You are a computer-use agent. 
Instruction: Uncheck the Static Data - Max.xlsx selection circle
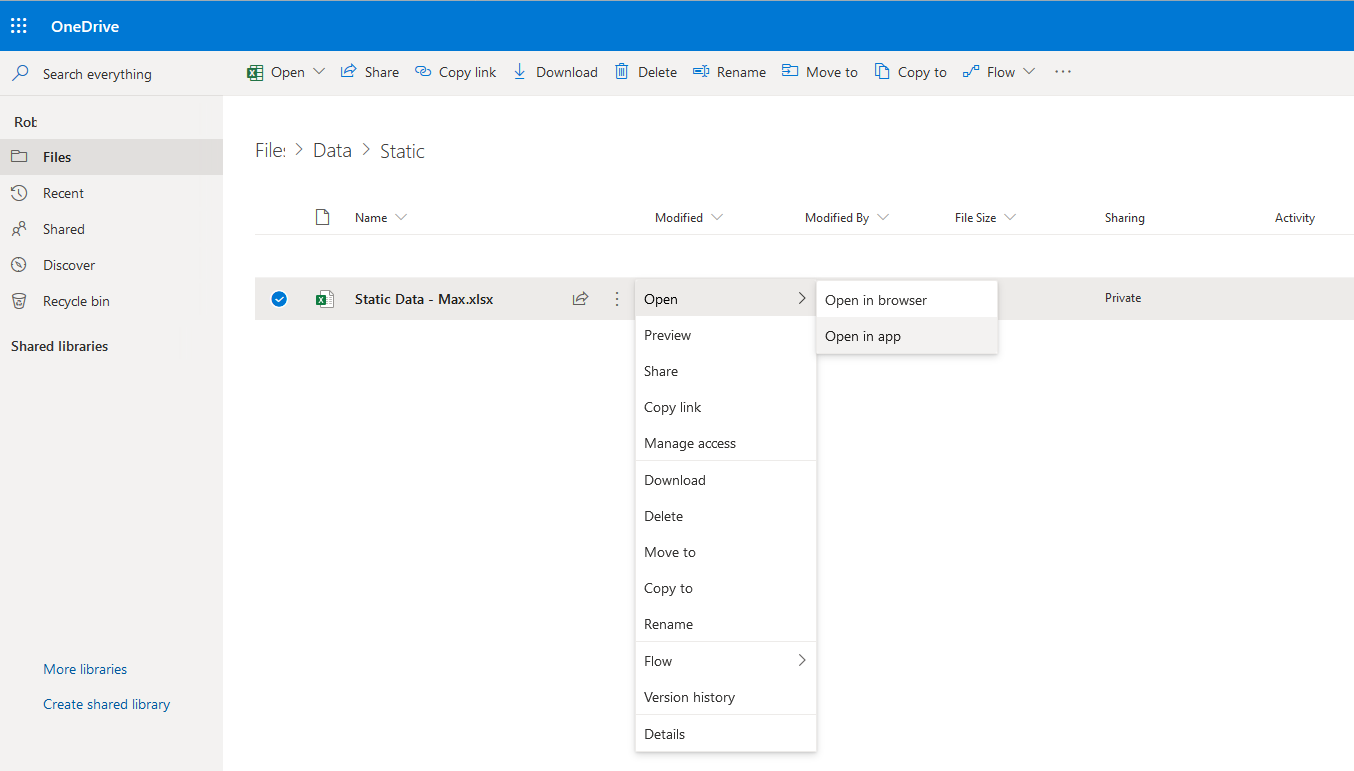(x=279, y=299)
